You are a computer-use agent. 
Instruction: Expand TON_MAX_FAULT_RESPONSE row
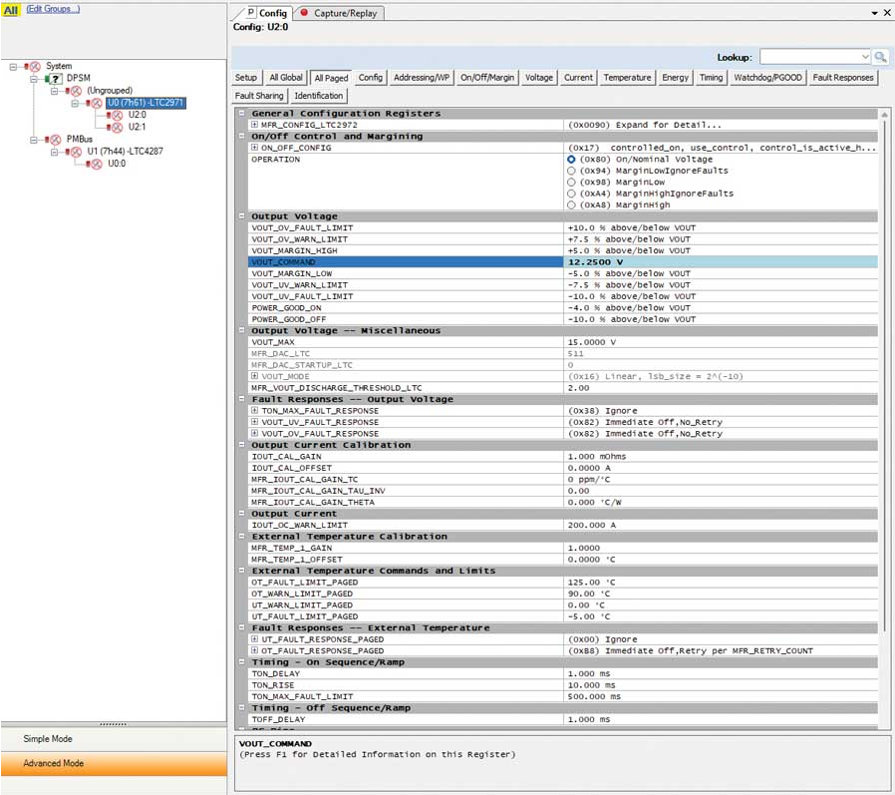click(x=255, y=410)
